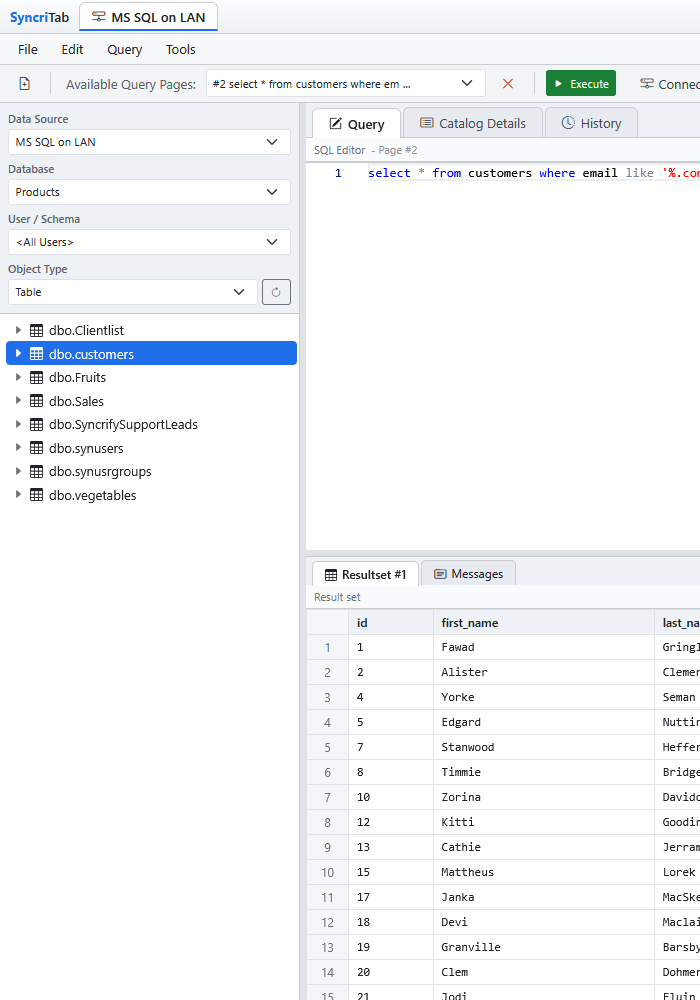
Task: Expand the dbo.Clientlist tree node
Action: tap(18, 330)
